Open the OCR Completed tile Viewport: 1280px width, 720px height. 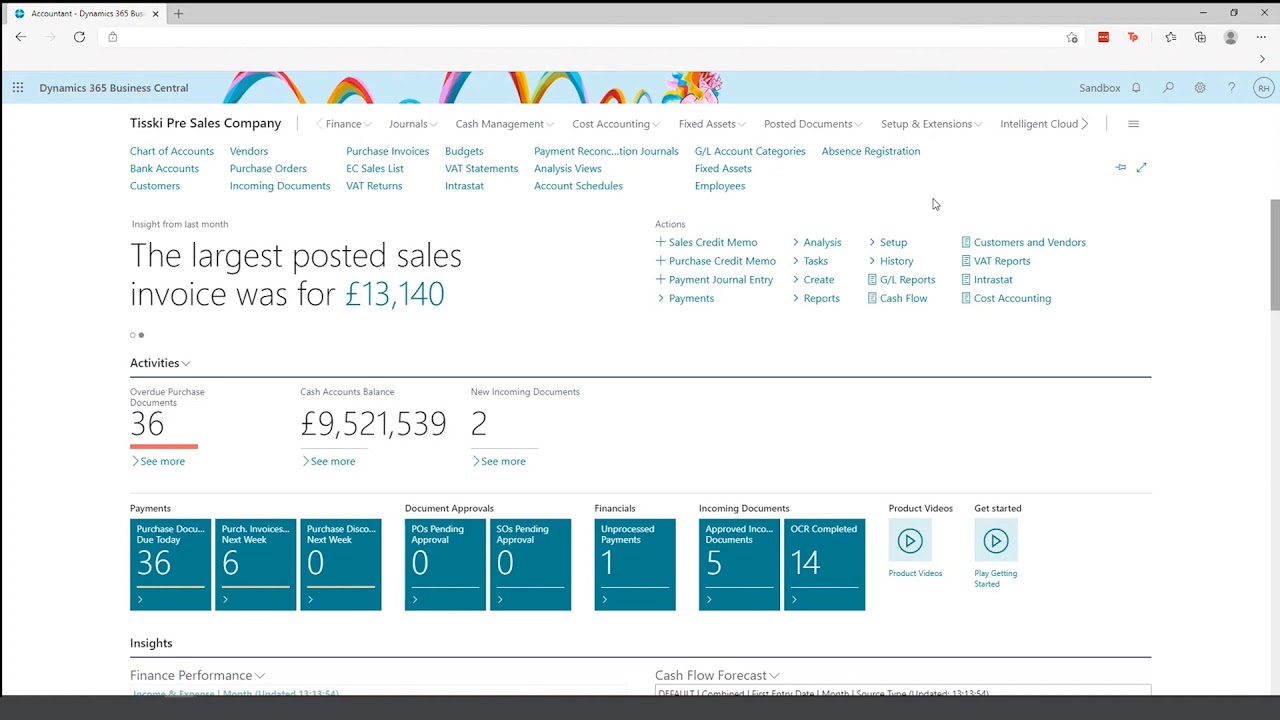[x=824, y=564]
